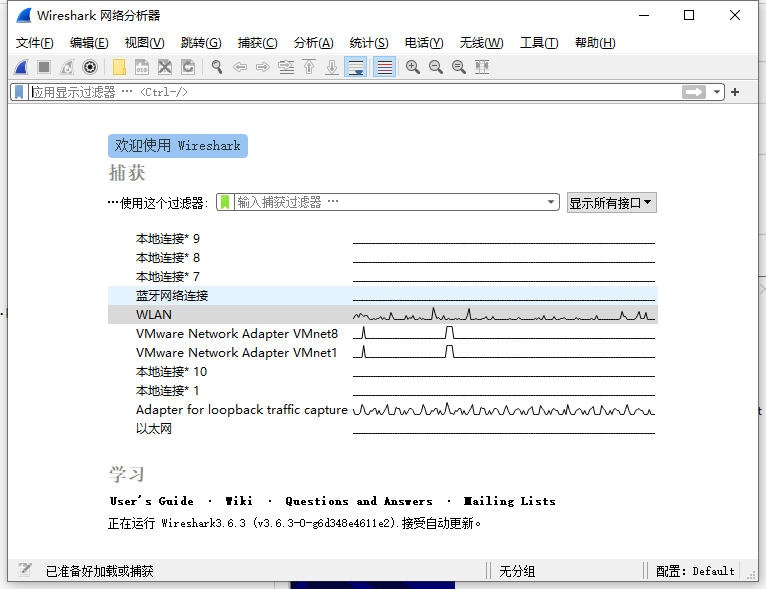The height and width of the screenshot is (589, 766).
Task: Open the User's Guide link
Action: [x=151, y=501]
